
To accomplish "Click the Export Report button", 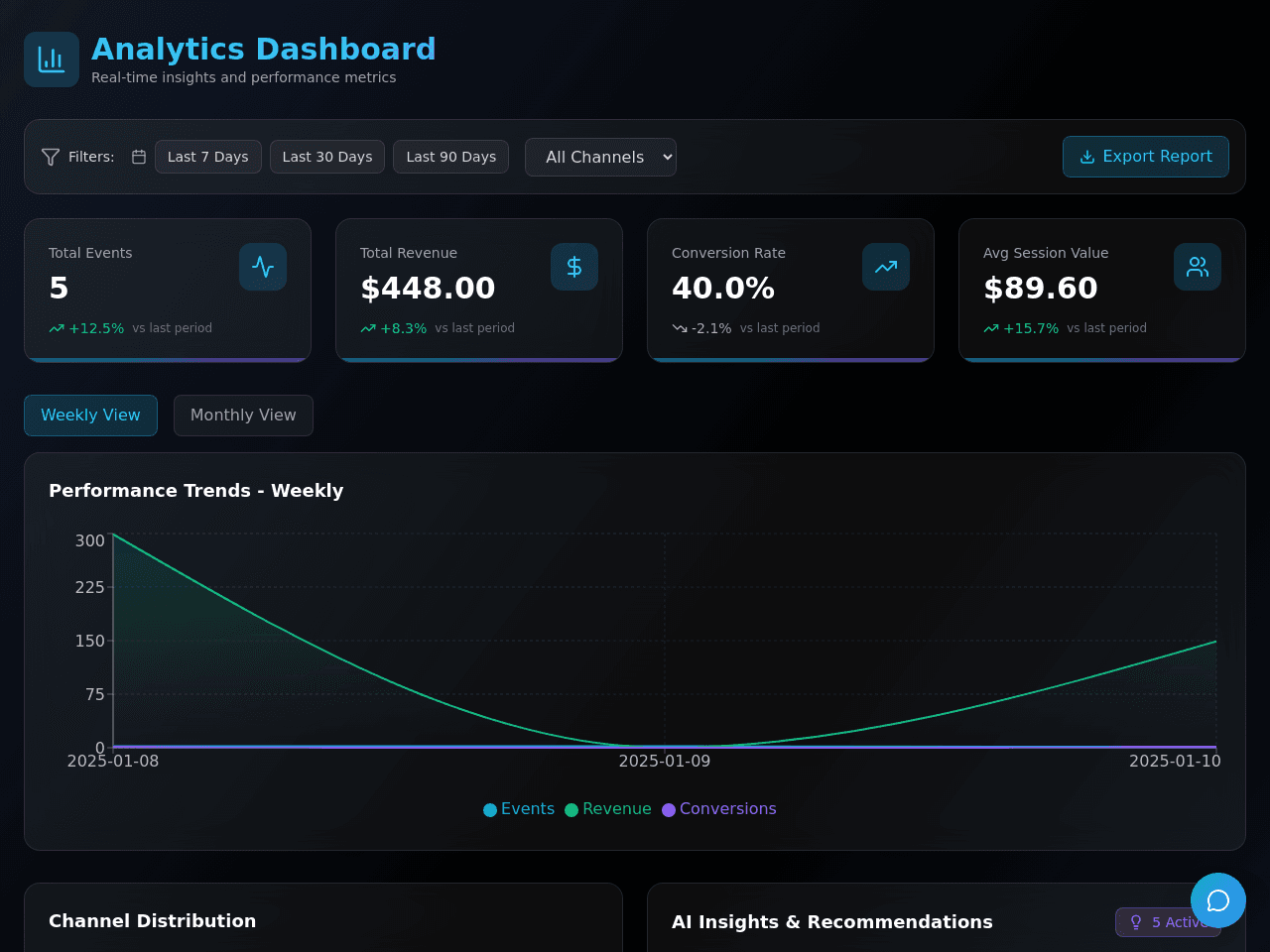I will point(1146,157).
